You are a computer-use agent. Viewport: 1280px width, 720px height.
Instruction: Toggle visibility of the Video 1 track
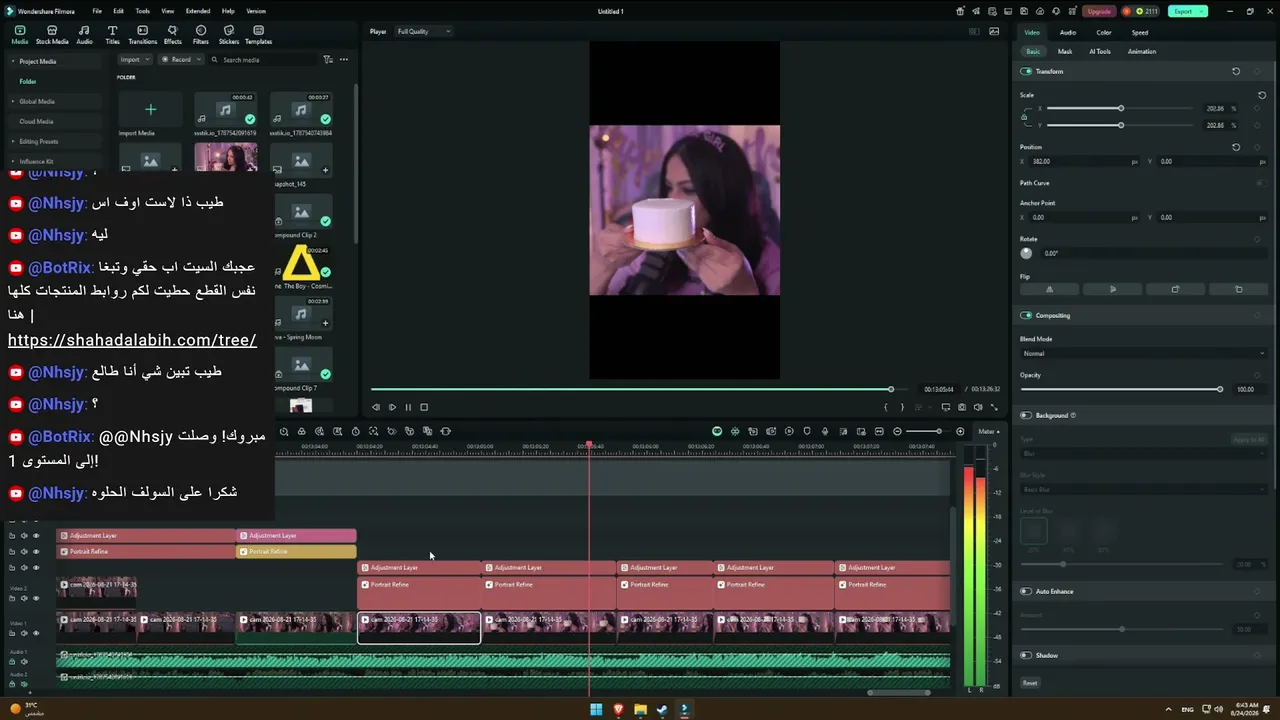pos(36,633)
